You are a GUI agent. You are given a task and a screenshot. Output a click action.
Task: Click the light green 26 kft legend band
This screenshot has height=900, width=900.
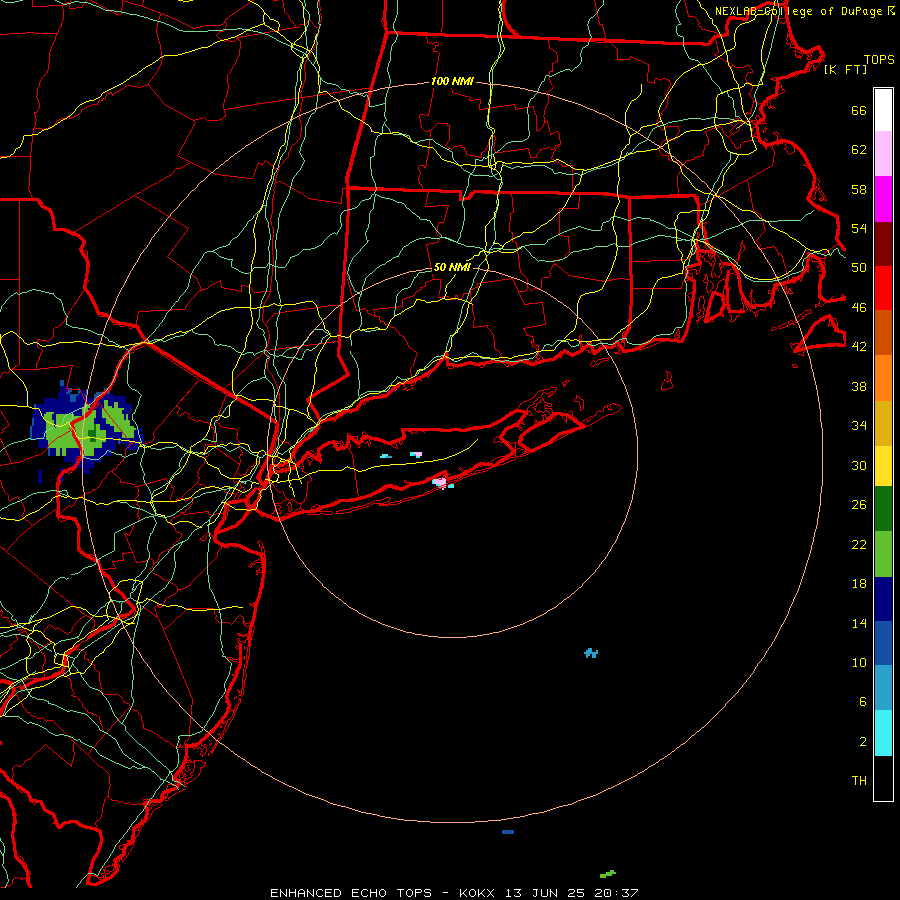click(883, 554)
